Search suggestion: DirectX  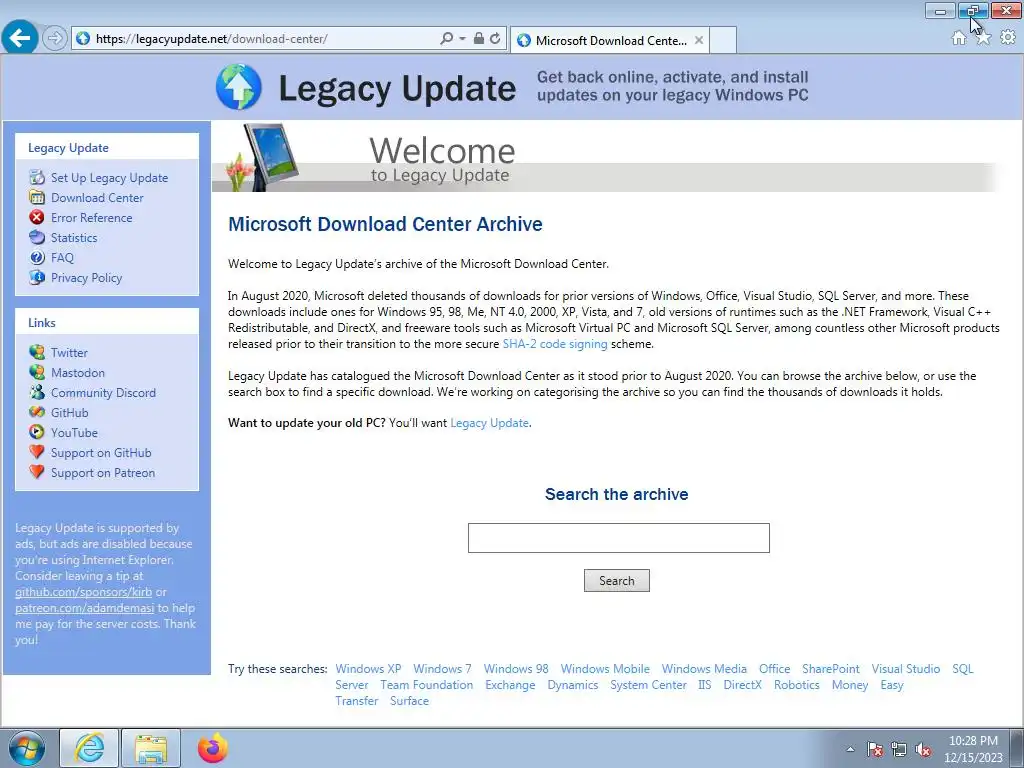click(x=743, y=684)
